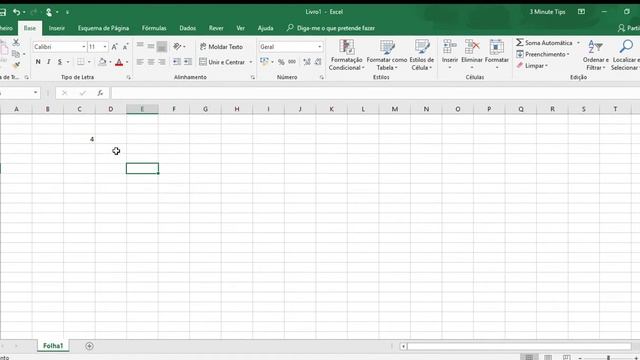The image size is (640, 360).
Task: Select the Folha1 sheet tab
Action: (x=53, y=346)
